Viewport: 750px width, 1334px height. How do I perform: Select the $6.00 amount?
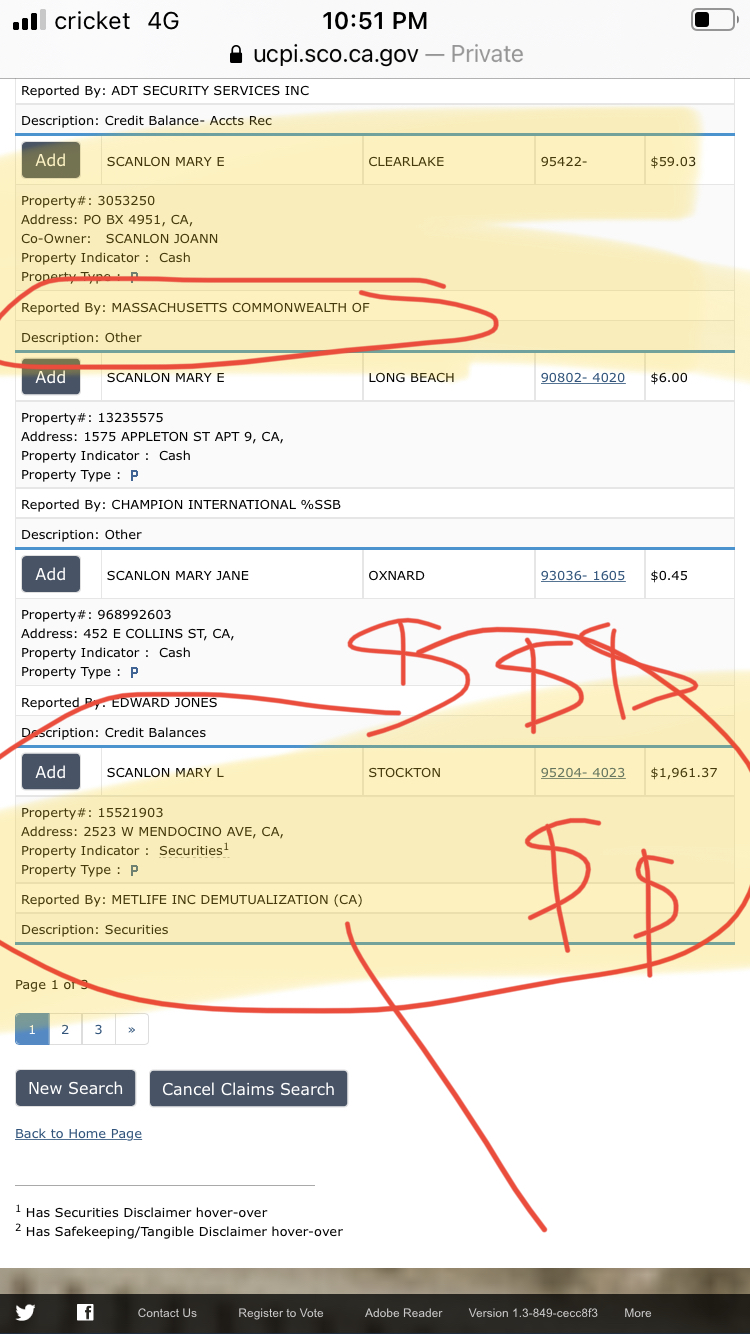(x=669, y=378)
